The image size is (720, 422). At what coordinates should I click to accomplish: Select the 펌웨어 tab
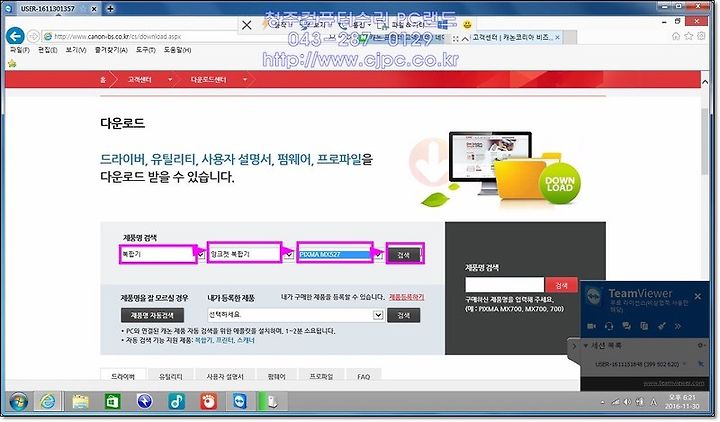point(276,376)
